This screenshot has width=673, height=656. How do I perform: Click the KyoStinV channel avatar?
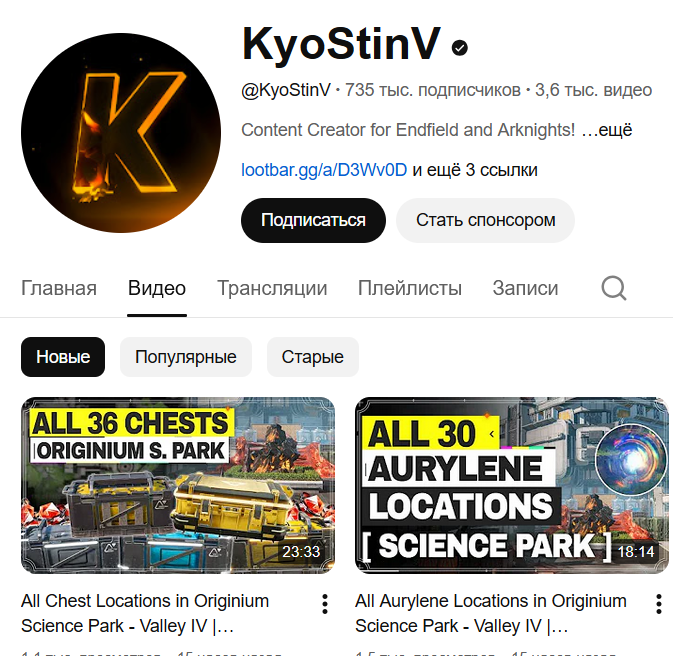click(121, 133)
